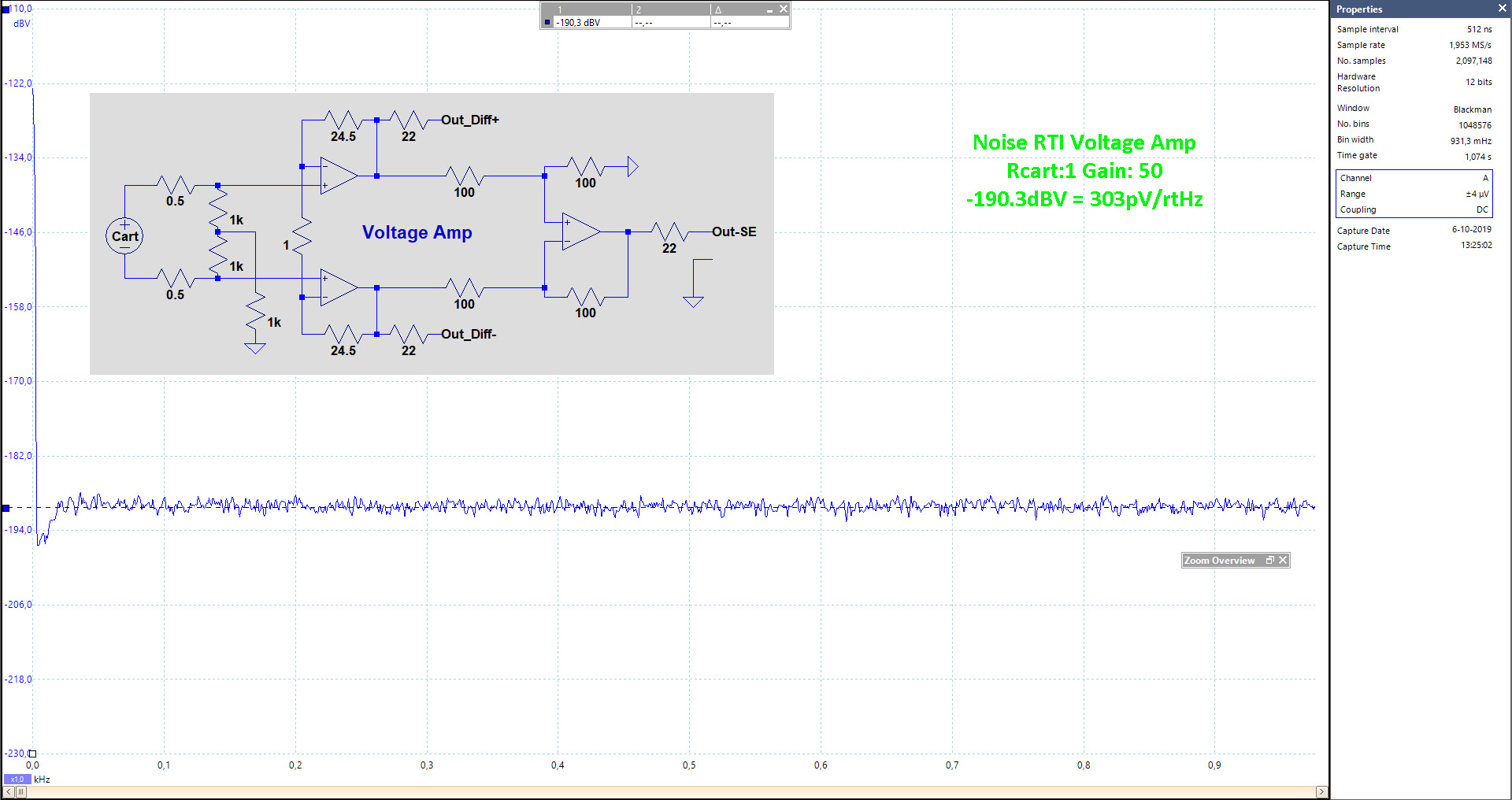The height and width of the screenshot is (800, 1512).
Task: Click the horizontal scrollbar thumb grip
Action: tap(21, 791)
